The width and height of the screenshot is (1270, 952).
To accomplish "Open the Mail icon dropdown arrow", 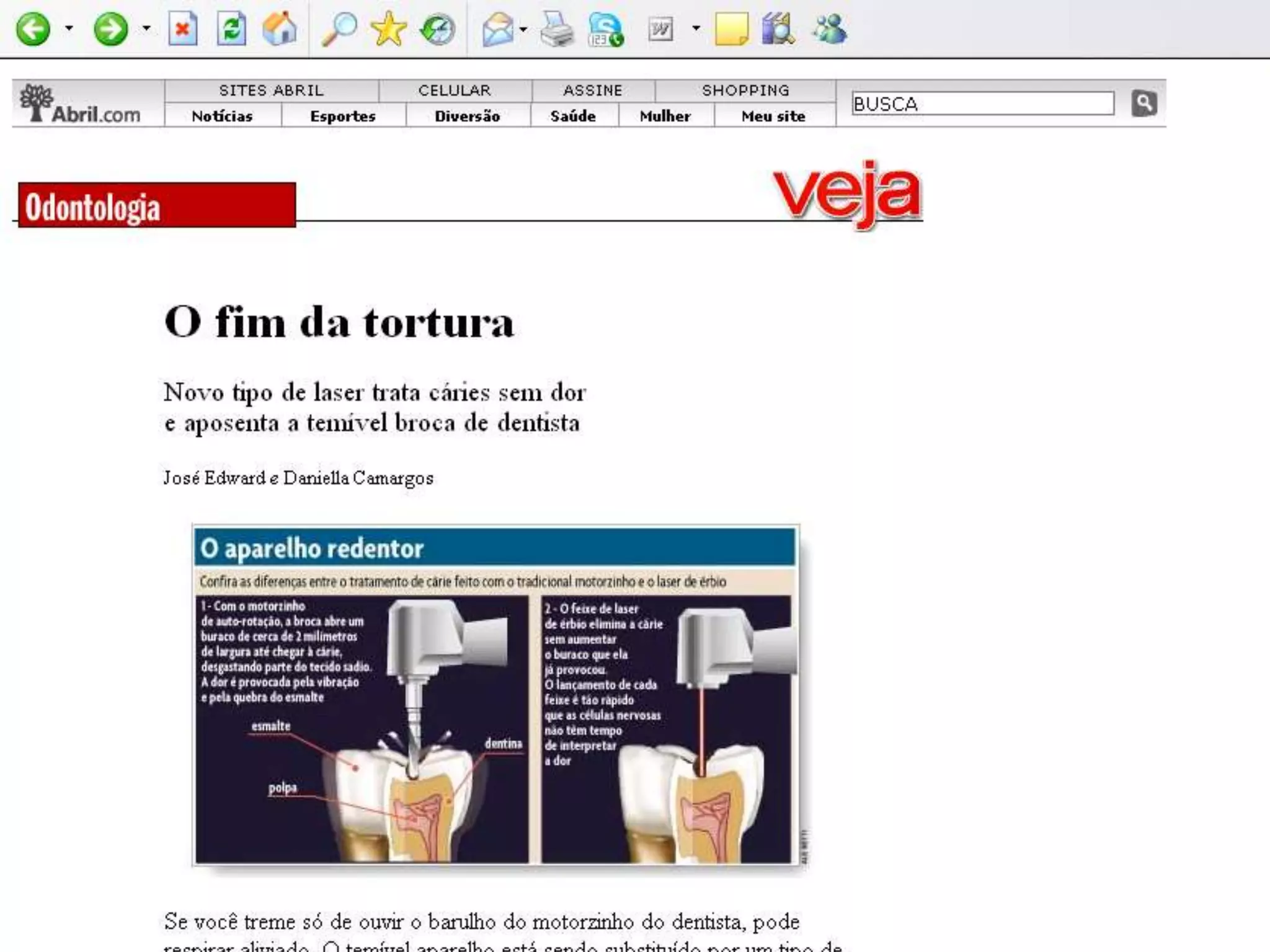I will pyautogui.click(x=523, y=29).
